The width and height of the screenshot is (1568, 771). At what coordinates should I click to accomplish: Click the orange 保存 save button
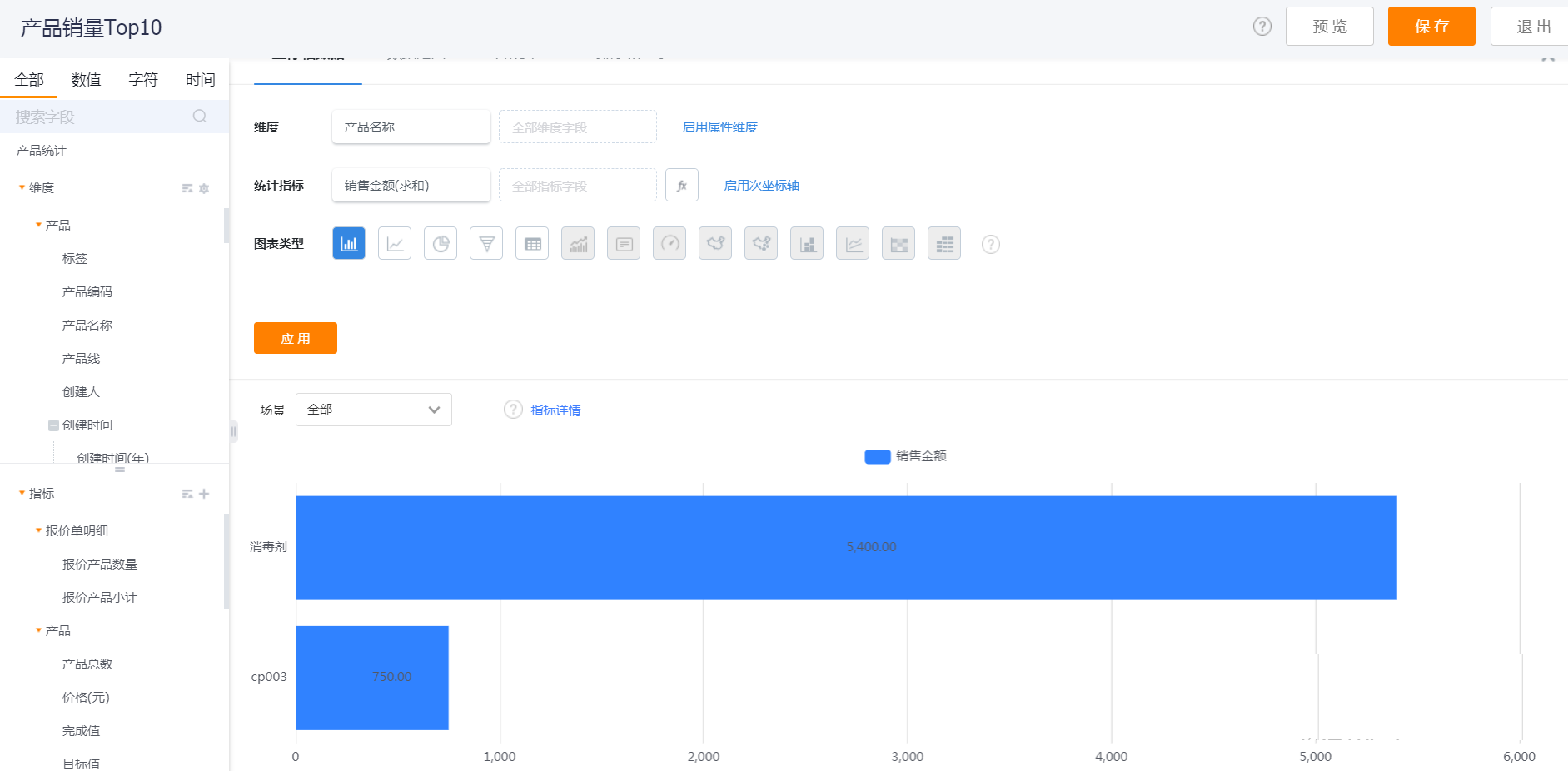coord(1431,26)
